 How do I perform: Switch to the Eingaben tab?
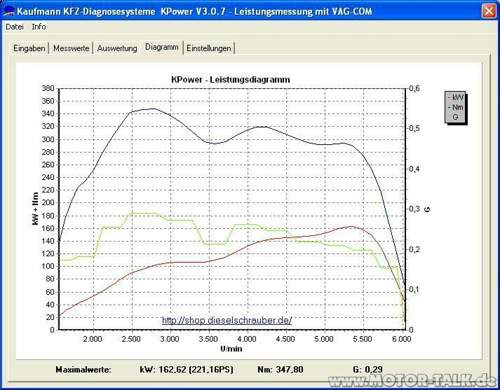[x=29, y=48]
